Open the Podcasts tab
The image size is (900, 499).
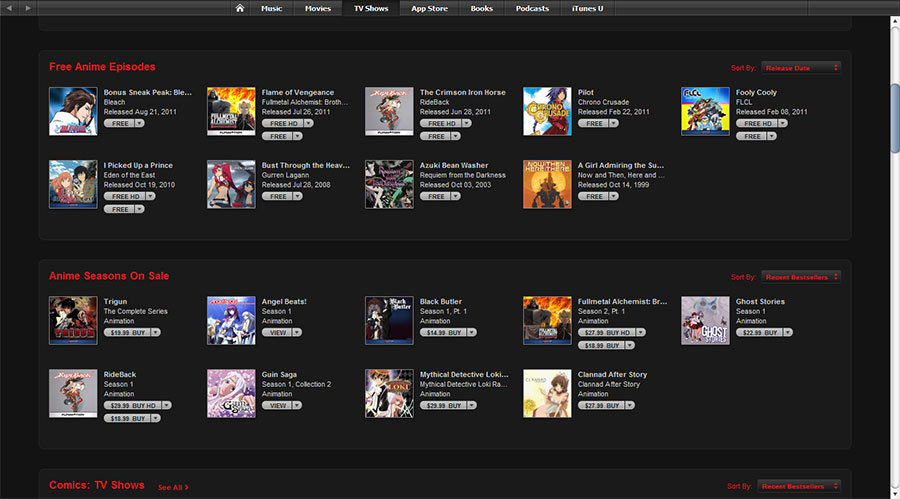coord(532,8)
